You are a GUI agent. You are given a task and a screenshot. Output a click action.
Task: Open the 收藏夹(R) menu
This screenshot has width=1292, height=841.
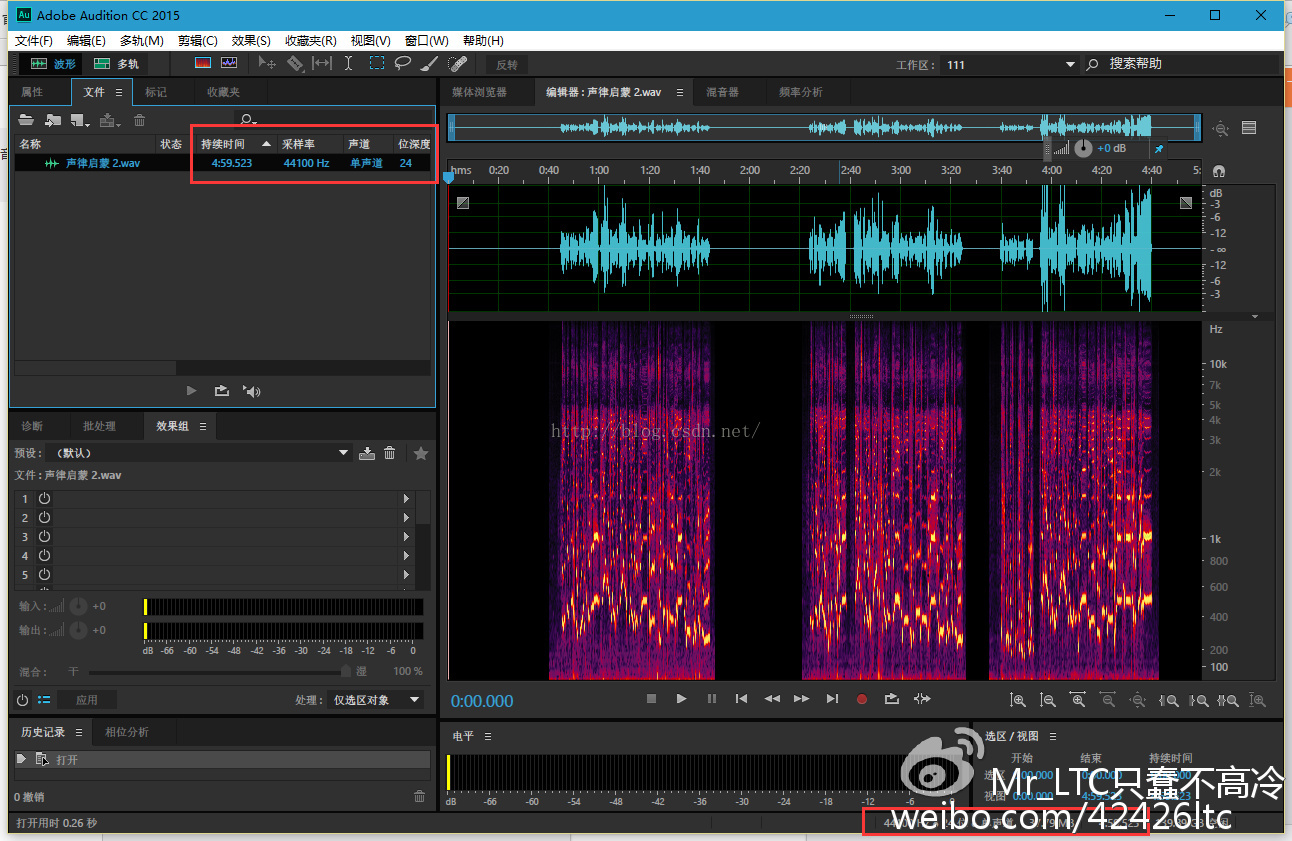click(310, 41)
